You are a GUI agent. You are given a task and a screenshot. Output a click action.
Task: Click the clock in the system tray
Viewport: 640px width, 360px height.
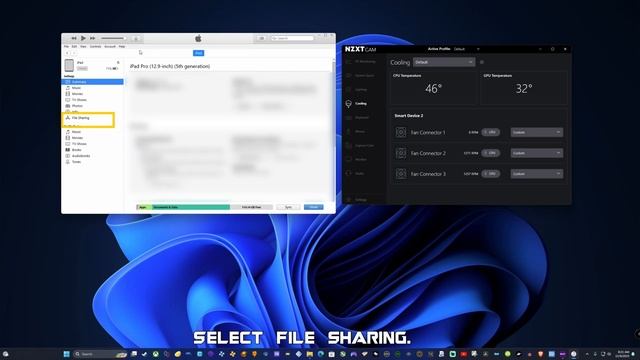click(623, 354)
